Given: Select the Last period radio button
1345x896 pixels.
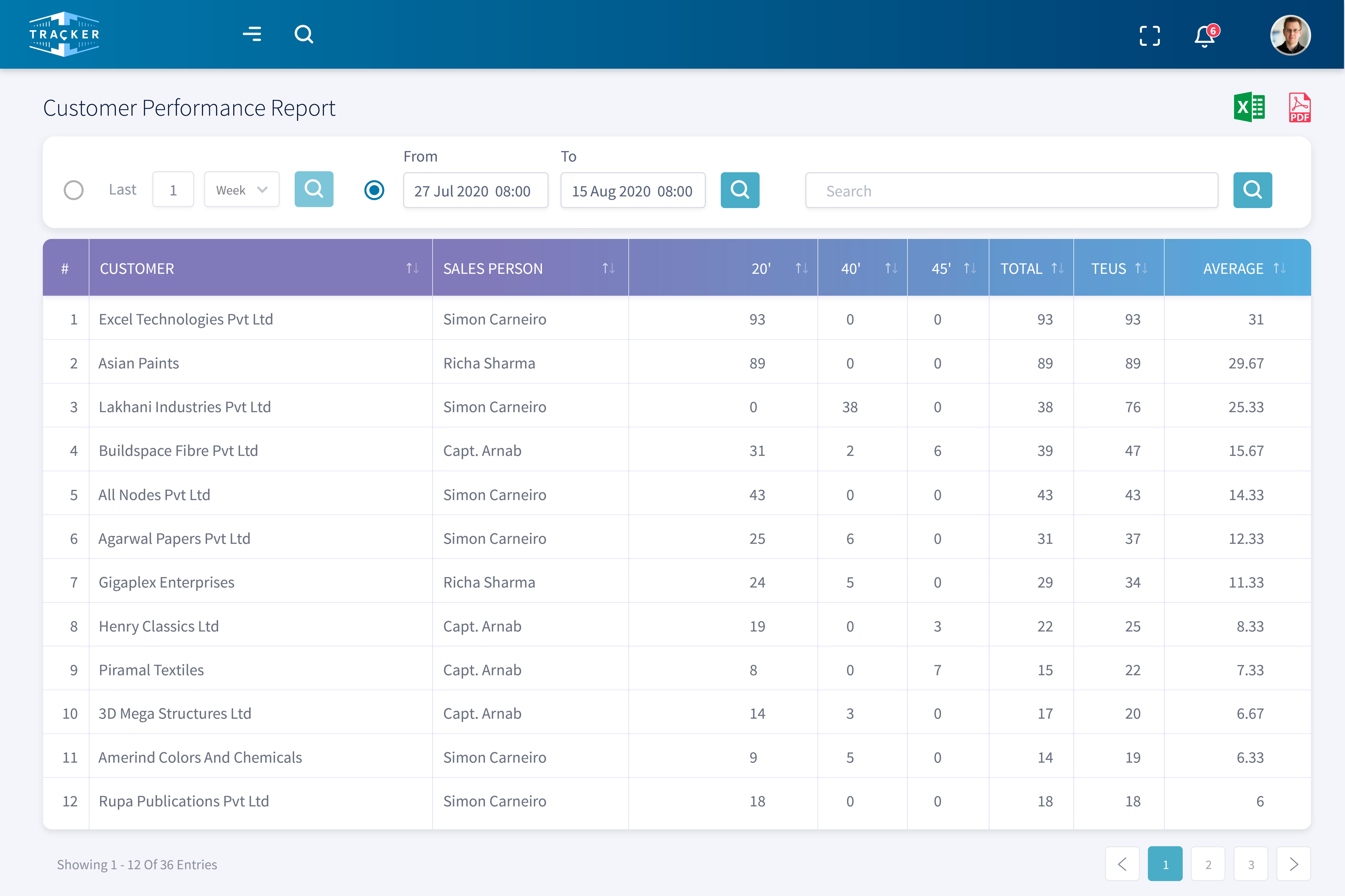Looking at the screenshot, I should (x=74, y=190).
